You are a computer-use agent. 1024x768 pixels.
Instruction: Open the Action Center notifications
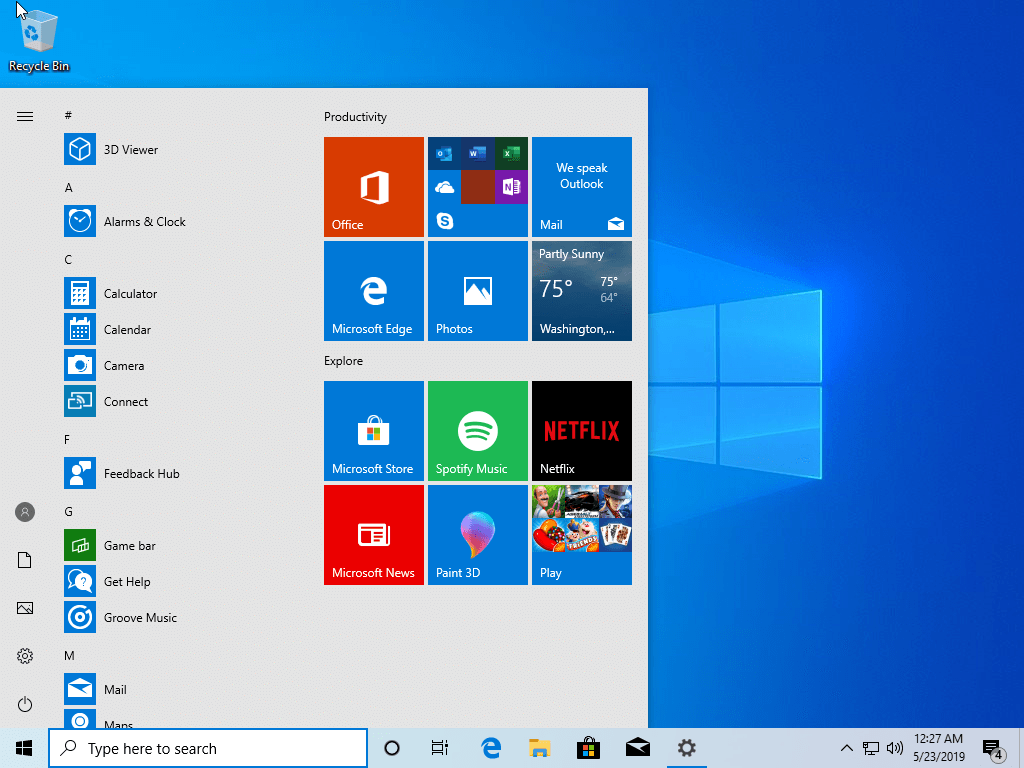pos(993,749)
